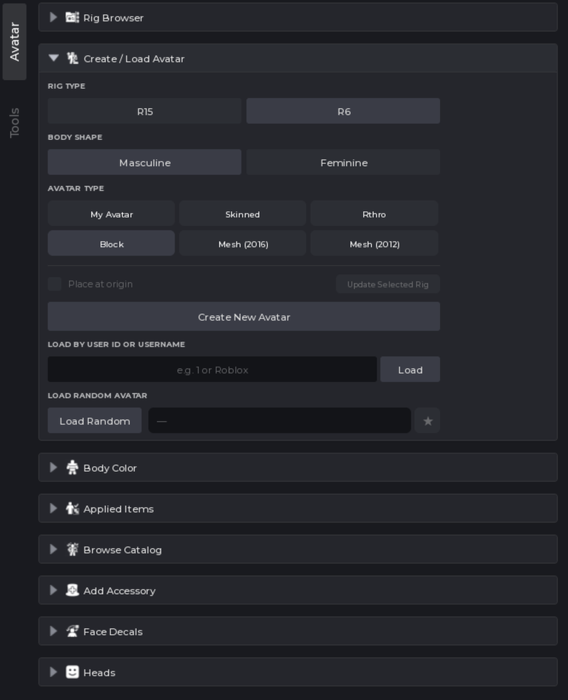The image size is (568, 700).
Task: Select Block avatar type
Action: 111,243
